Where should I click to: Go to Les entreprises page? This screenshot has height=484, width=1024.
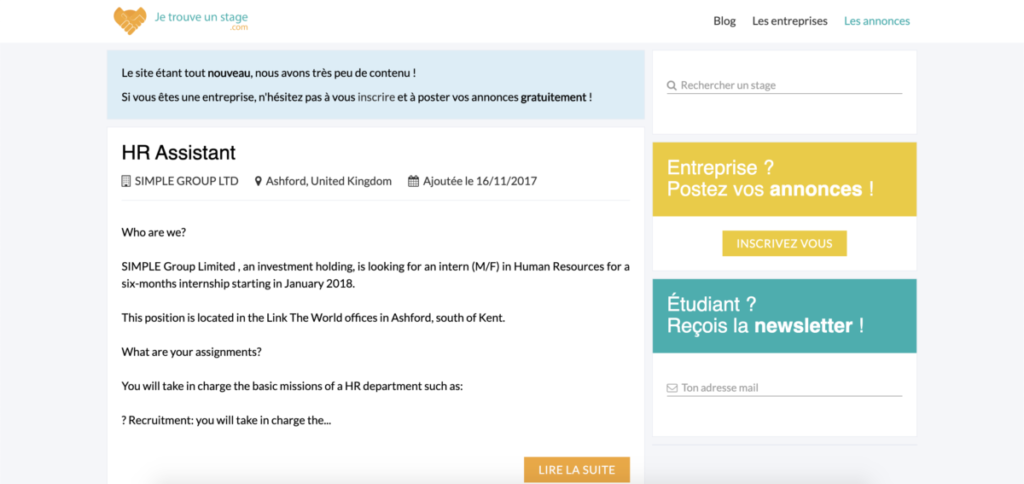pos(790,21)
